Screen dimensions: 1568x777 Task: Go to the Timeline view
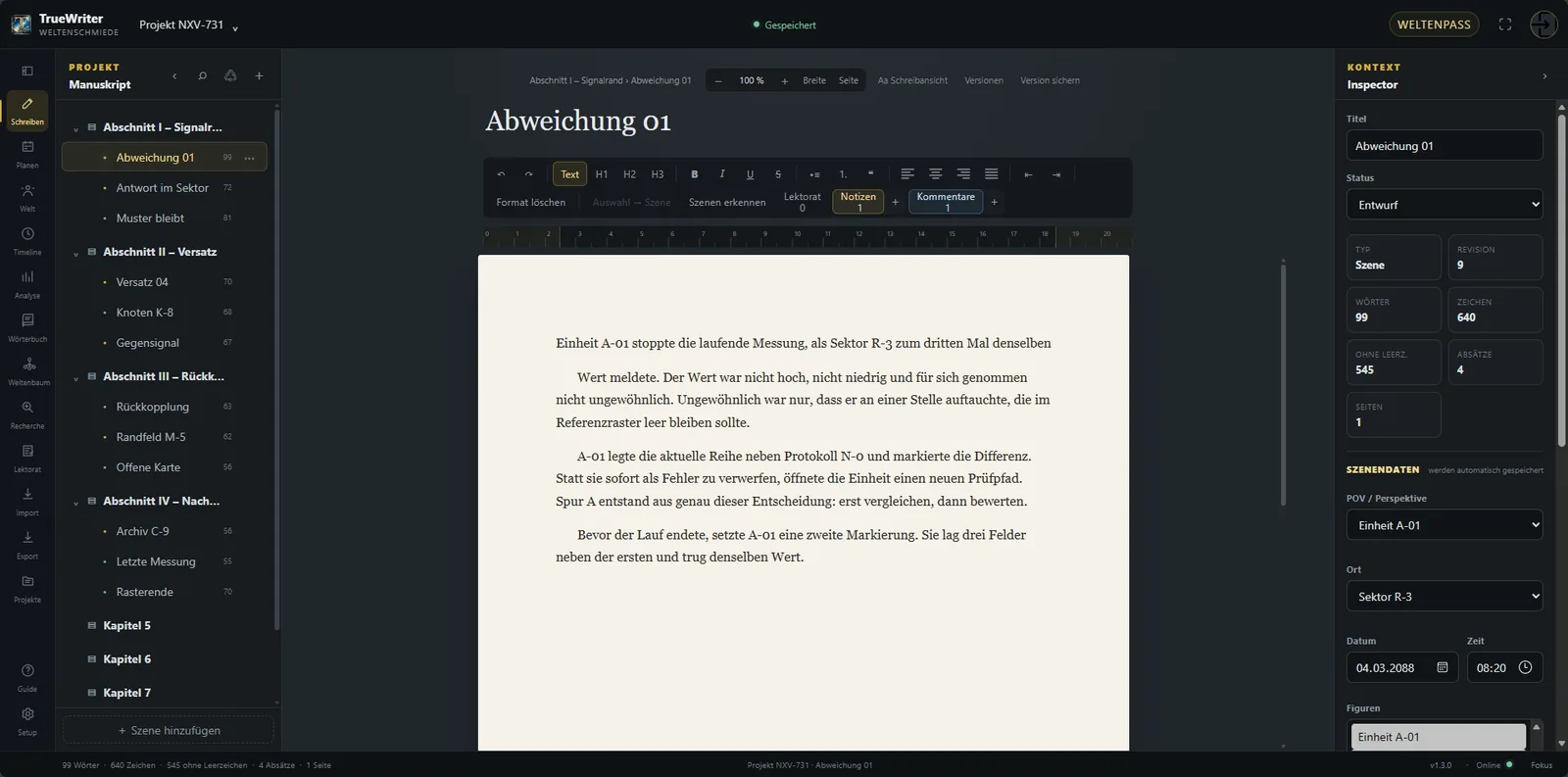point(27,240)
